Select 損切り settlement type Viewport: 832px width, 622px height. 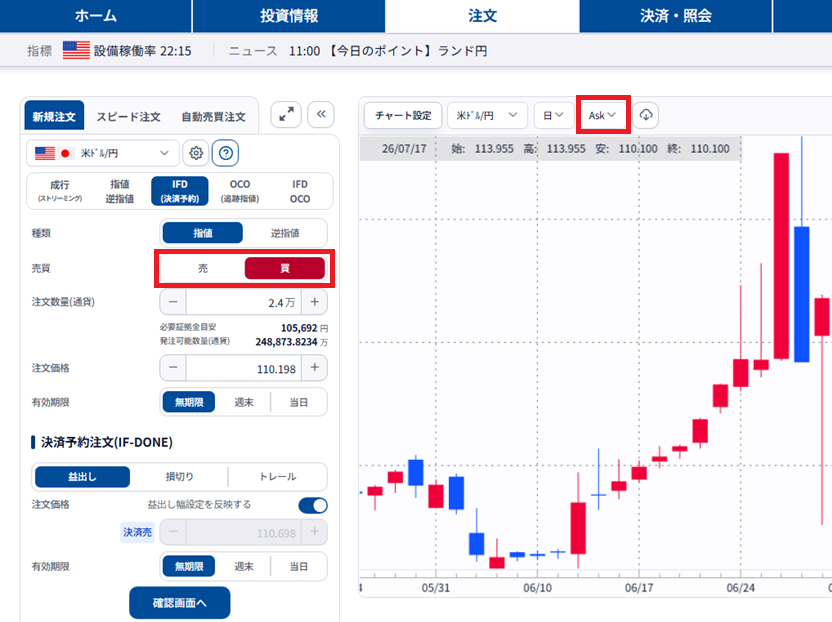[x=179, y=477]
